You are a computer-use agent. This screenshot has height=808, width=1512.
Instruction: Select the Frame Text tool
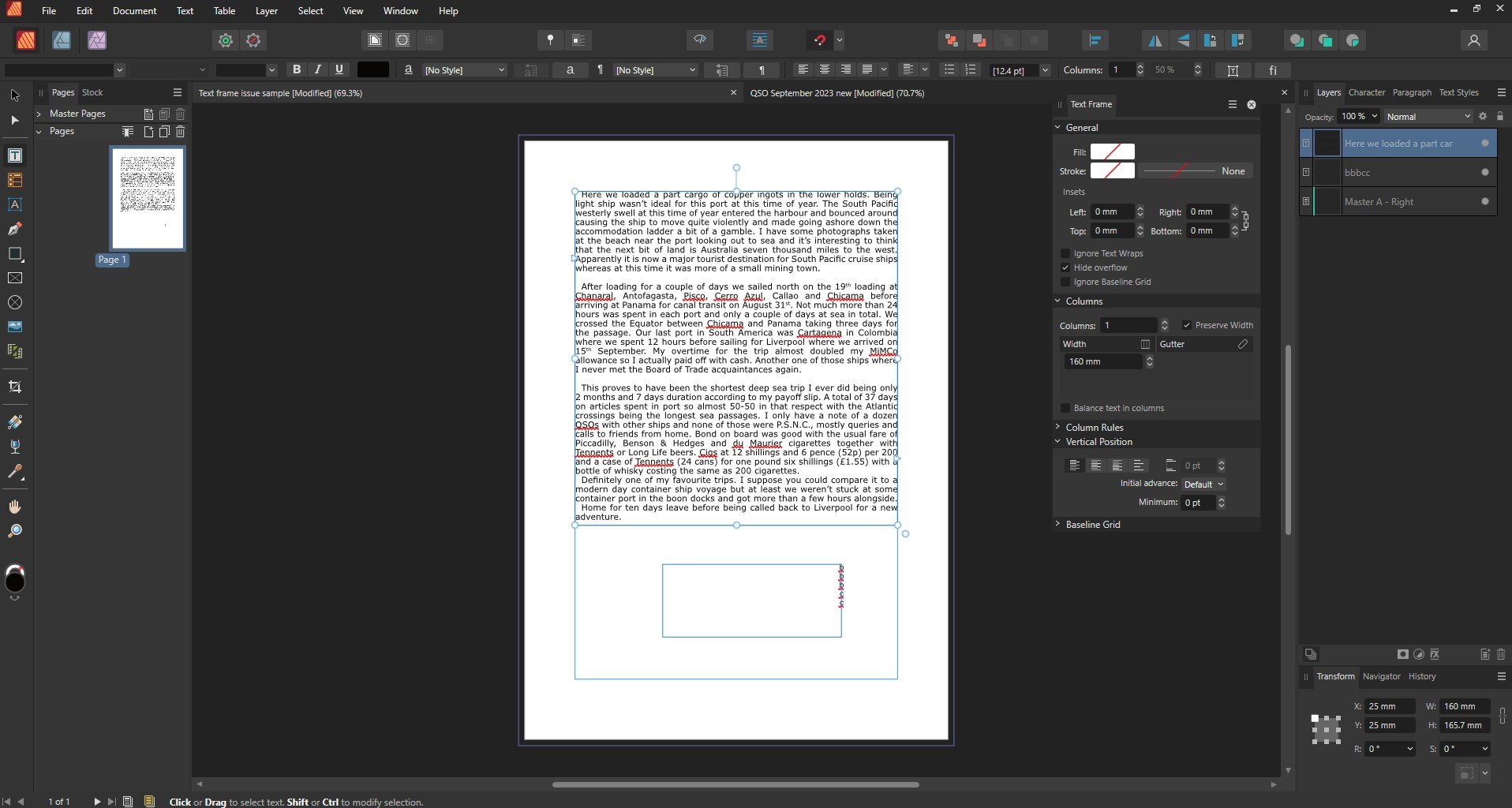tap(14, 155)
